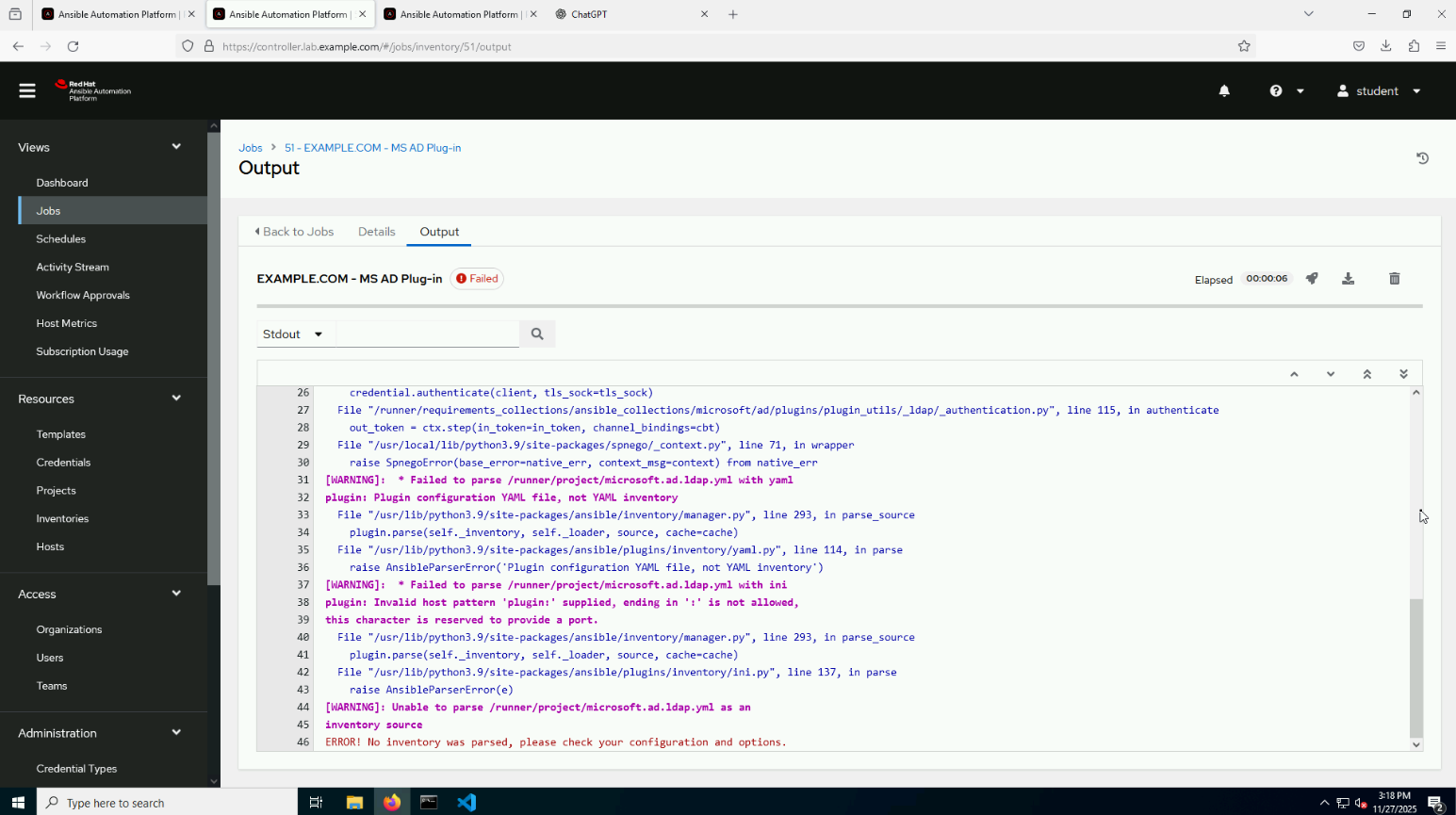Jump to top of output (double up chevron)

(x=1367, y=374)
